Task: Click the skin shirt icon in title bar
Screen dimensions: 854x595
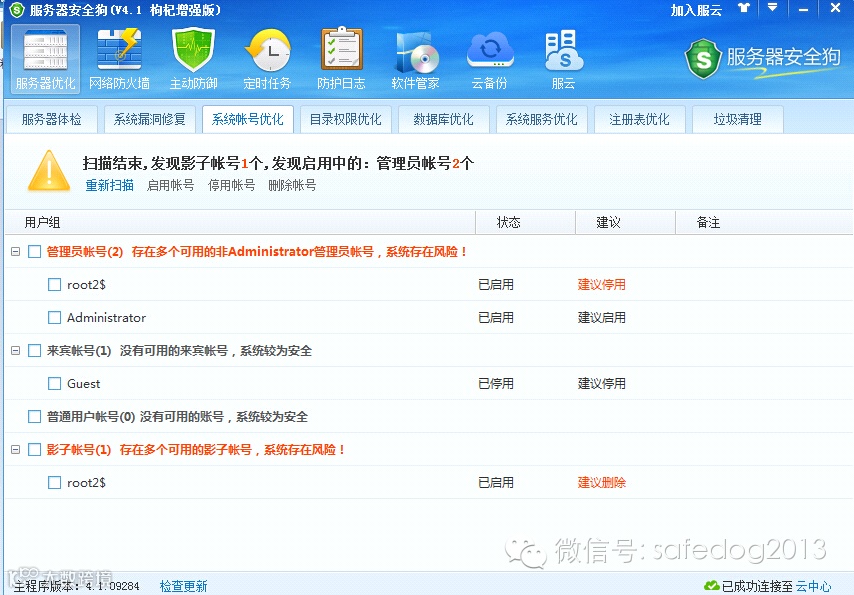Action: point(744,8)
